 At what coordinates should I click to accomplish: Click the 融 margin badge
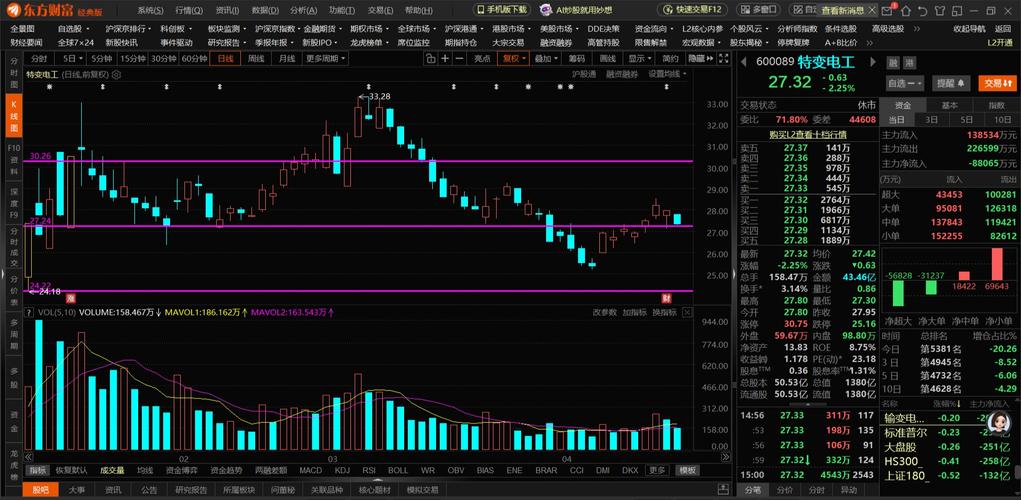click(893, 62)
